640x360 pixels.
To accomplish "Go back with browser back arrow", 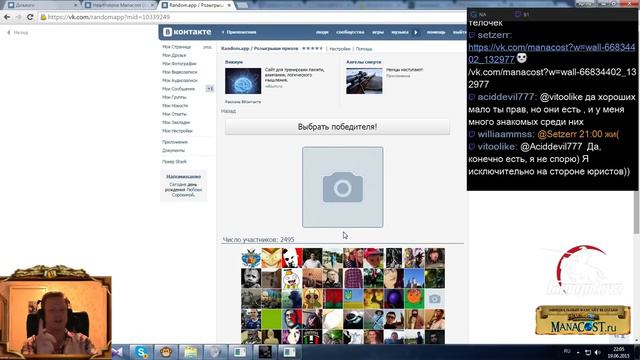I will point(7,17).
